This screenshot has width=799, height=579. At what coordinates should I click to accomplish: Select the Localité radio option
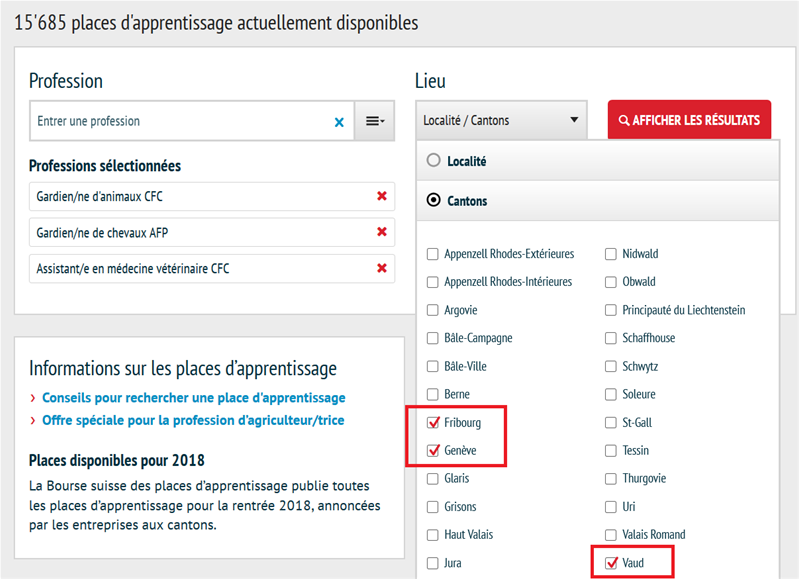(433, 160)
